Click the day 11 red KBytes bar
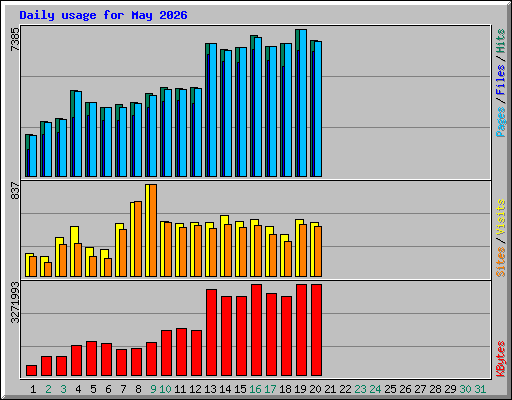512x400 pixels. tap(181, 352)
